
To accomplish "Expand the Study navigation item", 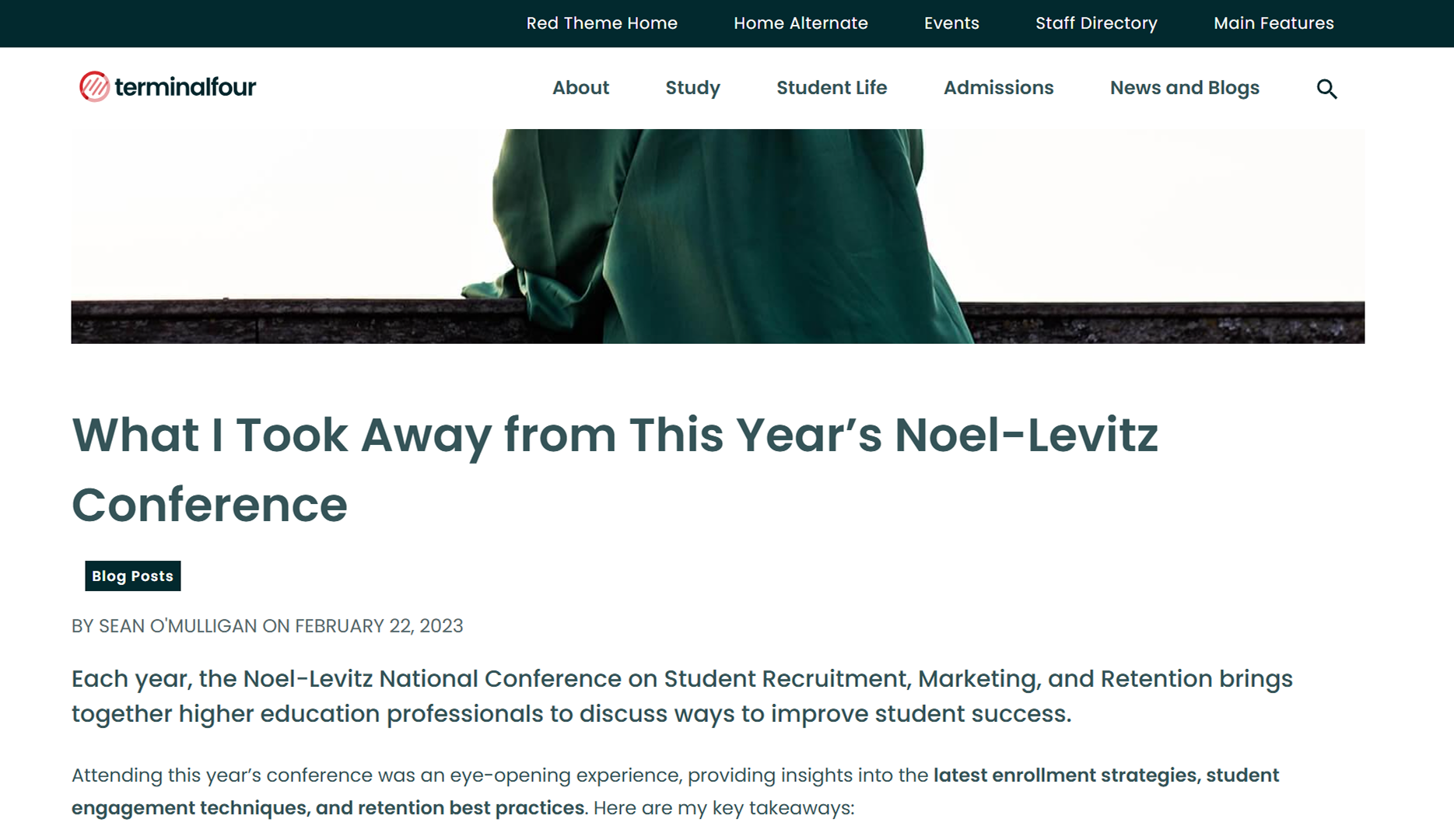I will 692,88.
